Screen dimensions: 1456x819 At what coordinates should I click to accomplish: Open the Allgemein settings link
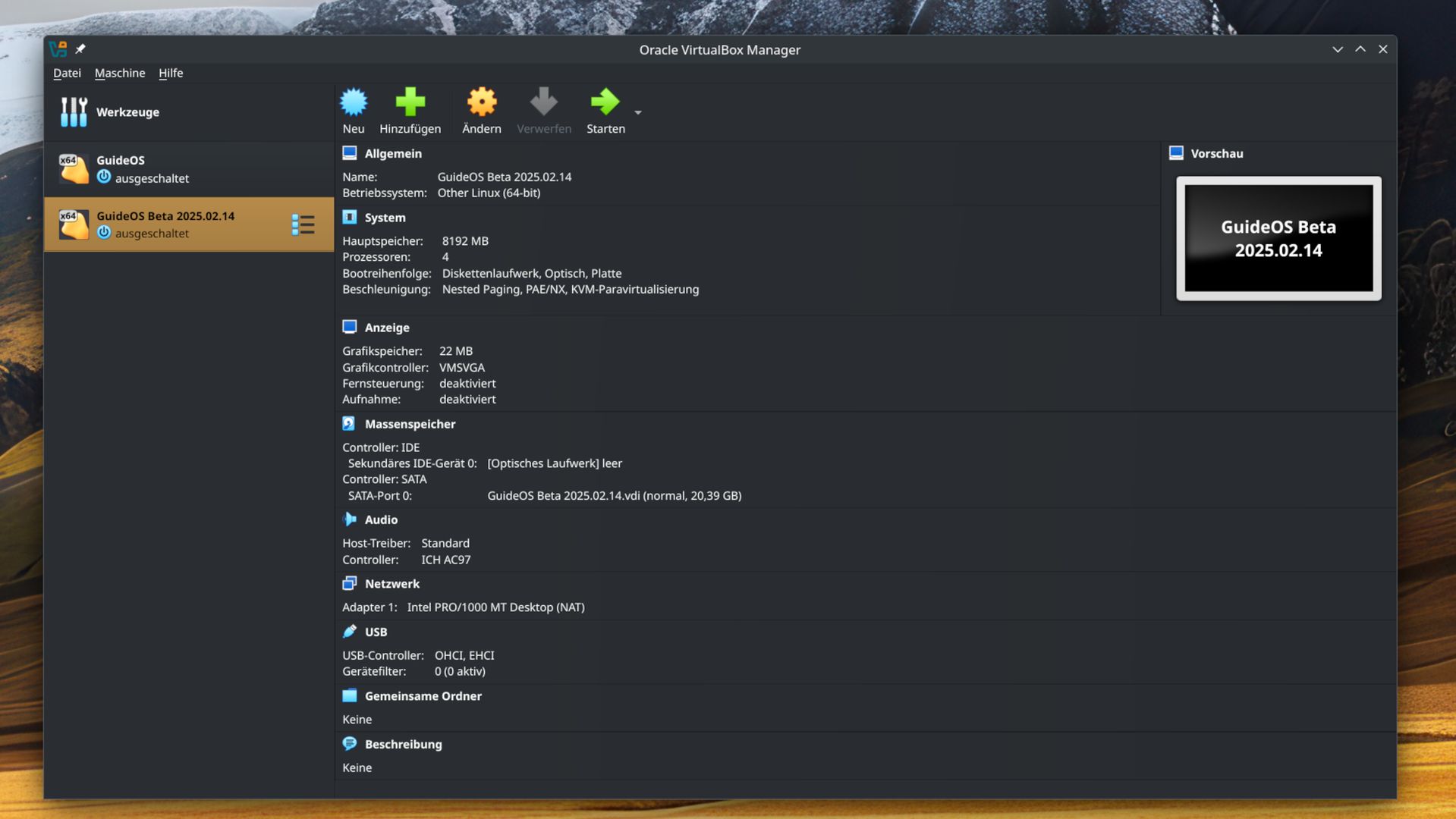(x=393, y=153)
